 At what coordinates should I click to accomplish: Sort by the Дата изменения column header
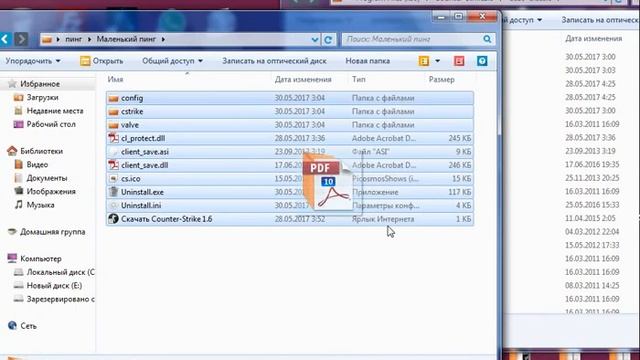[303, 80]
